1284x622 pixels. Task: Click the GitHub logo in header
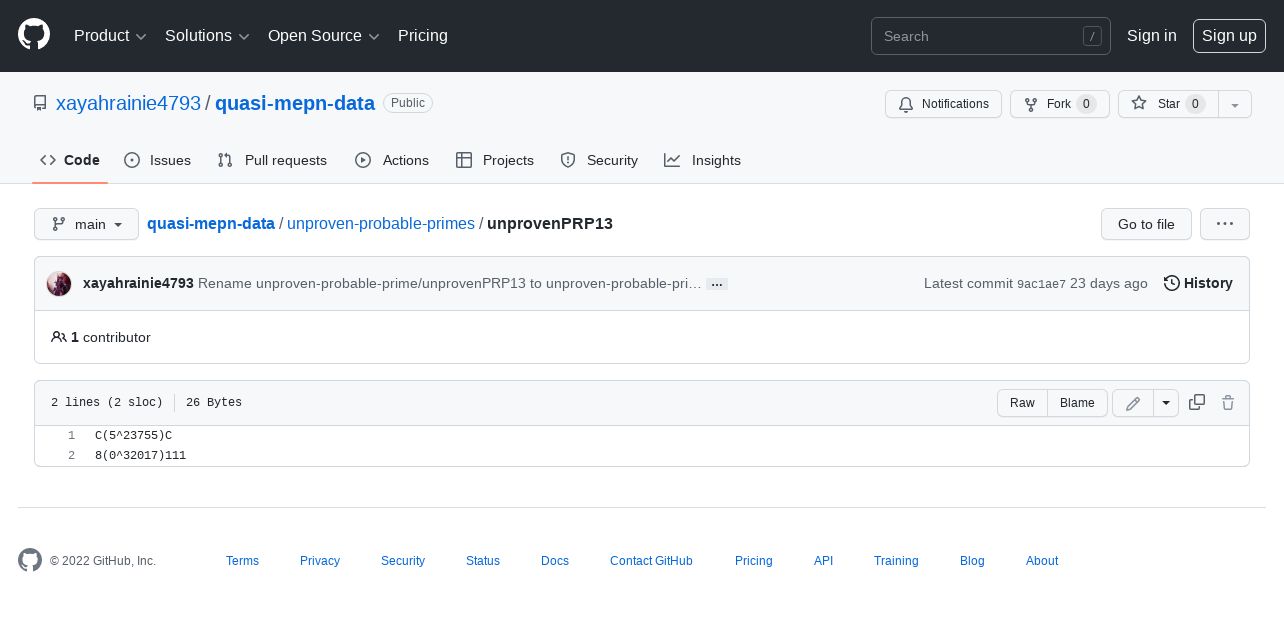pos(34,35)
